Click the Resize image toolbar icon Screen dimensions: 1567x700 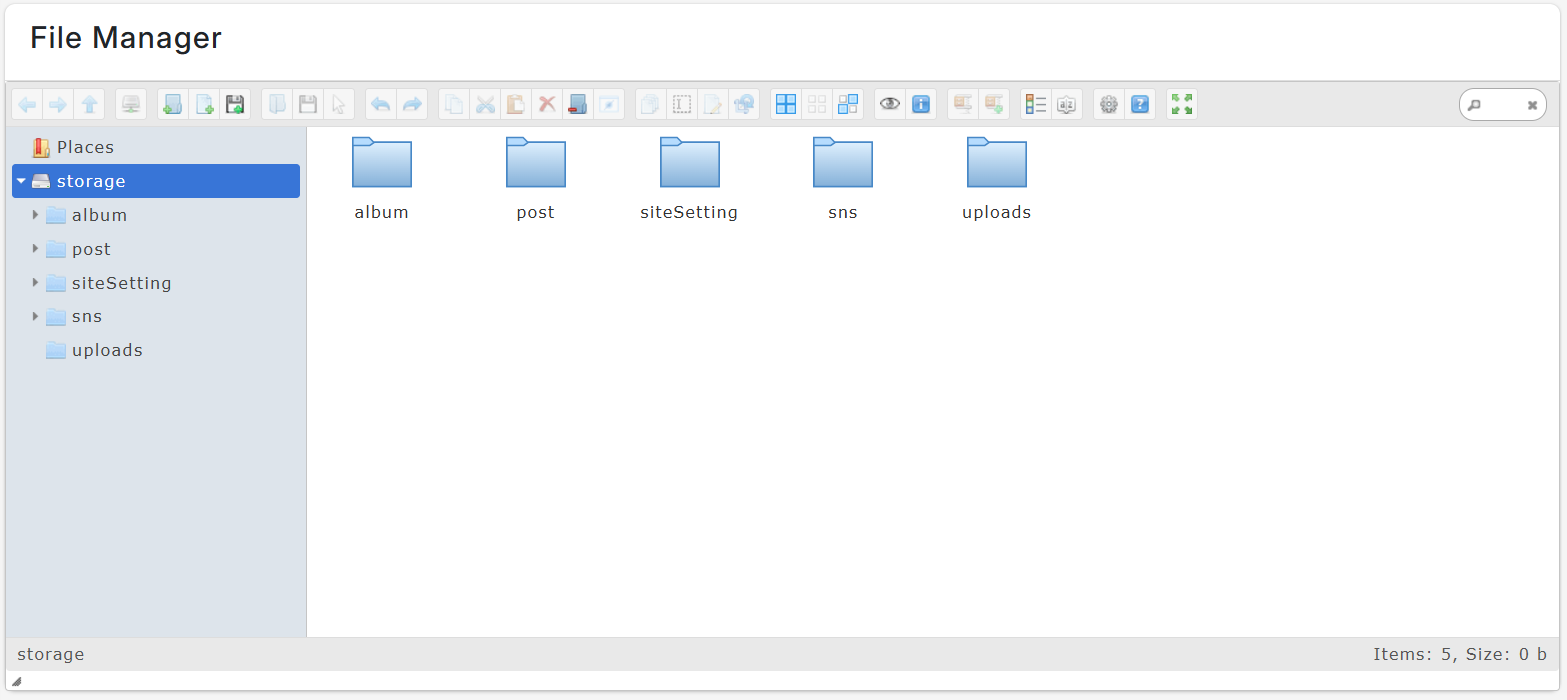pyautogui.click(x=744, y=104)
